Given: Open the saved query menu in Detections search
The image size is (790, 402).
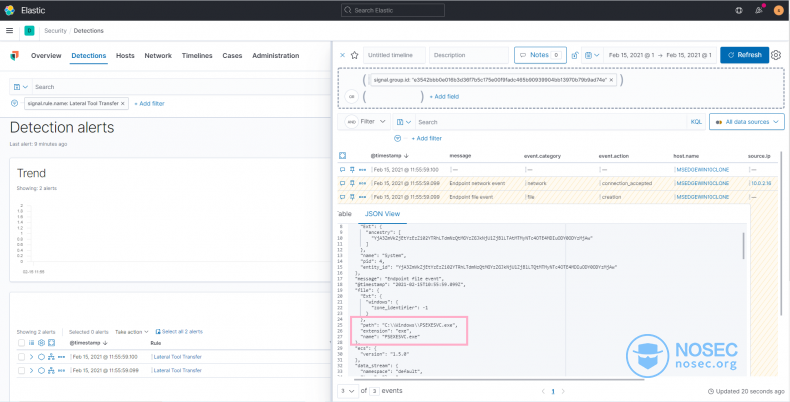Looking at the screenshot, I should coord(21,87).
